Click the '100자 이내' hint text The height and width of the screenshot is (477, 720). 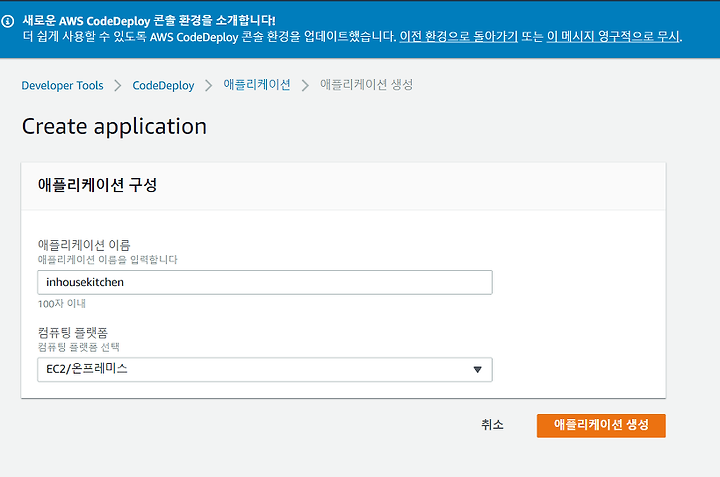point(62,303)
